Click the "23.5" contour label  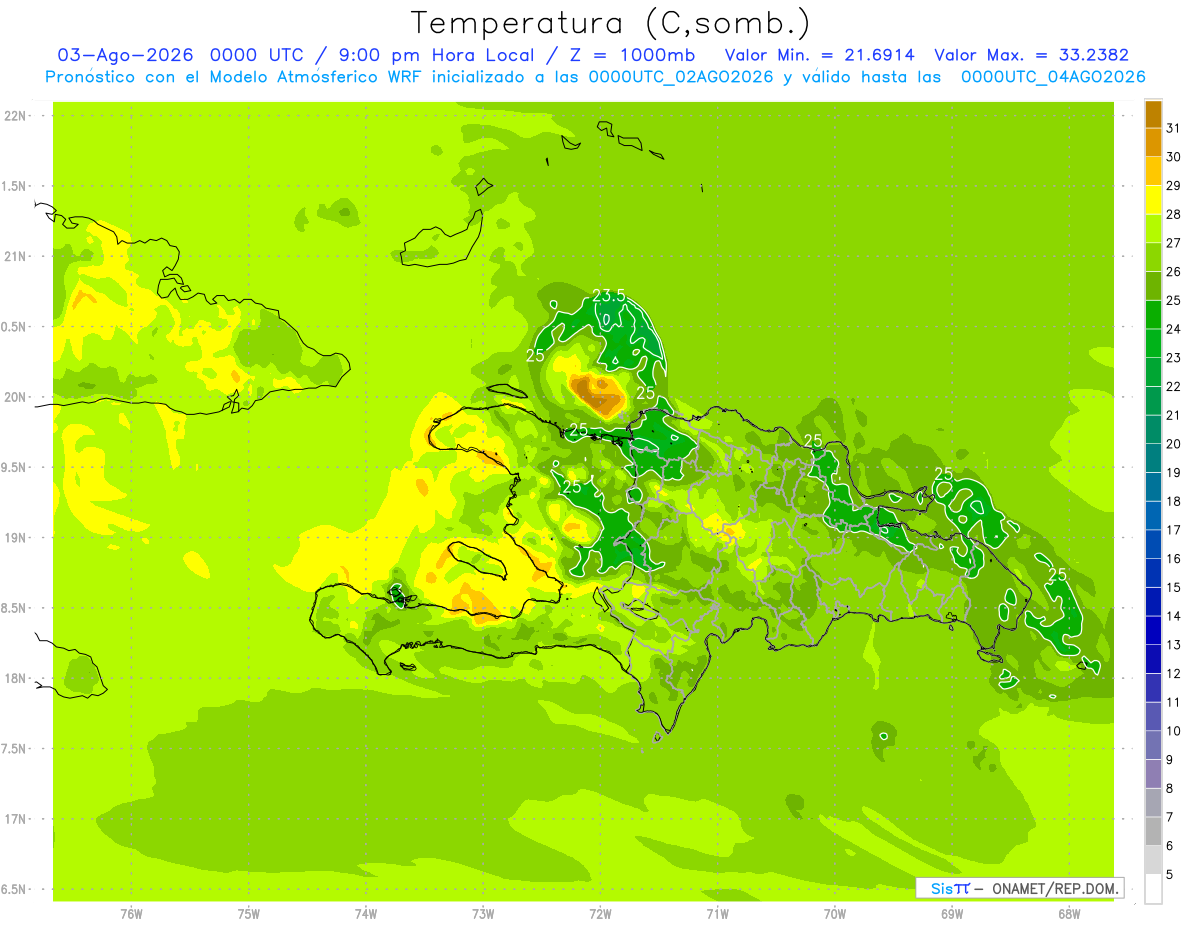(609, 295)
